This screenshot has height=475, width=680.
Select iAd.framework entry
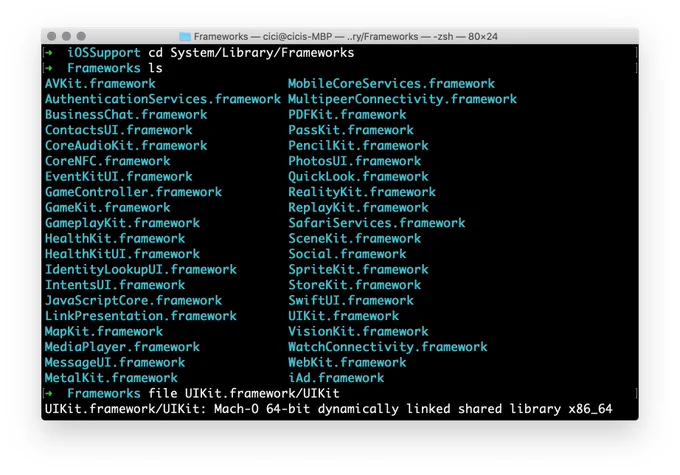click(x=336, y=378)
